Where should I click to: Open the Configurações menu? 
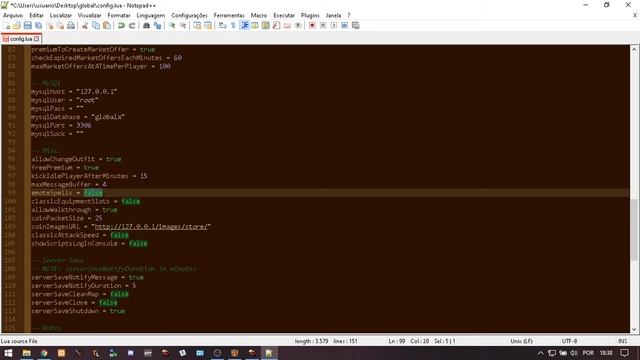189,15
